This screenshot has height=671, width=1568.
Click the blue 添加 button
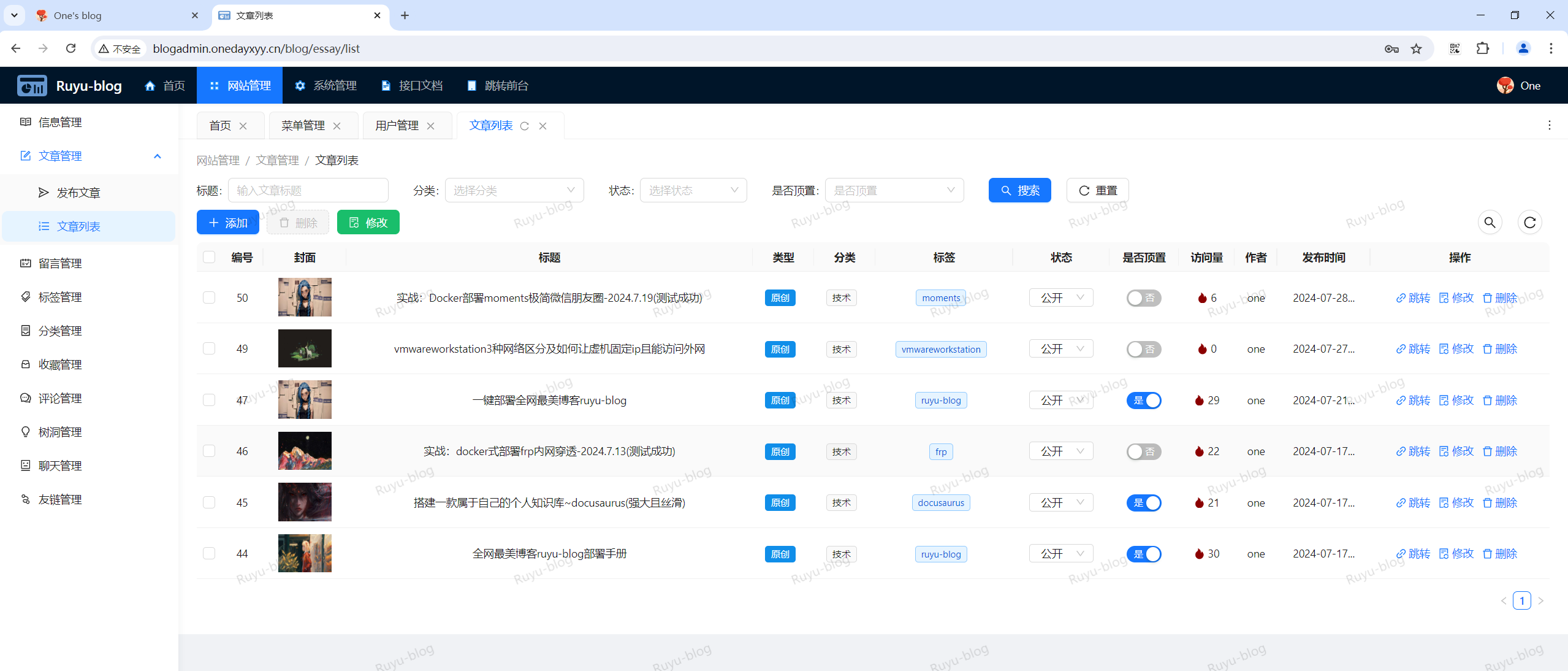pos(227,222)
